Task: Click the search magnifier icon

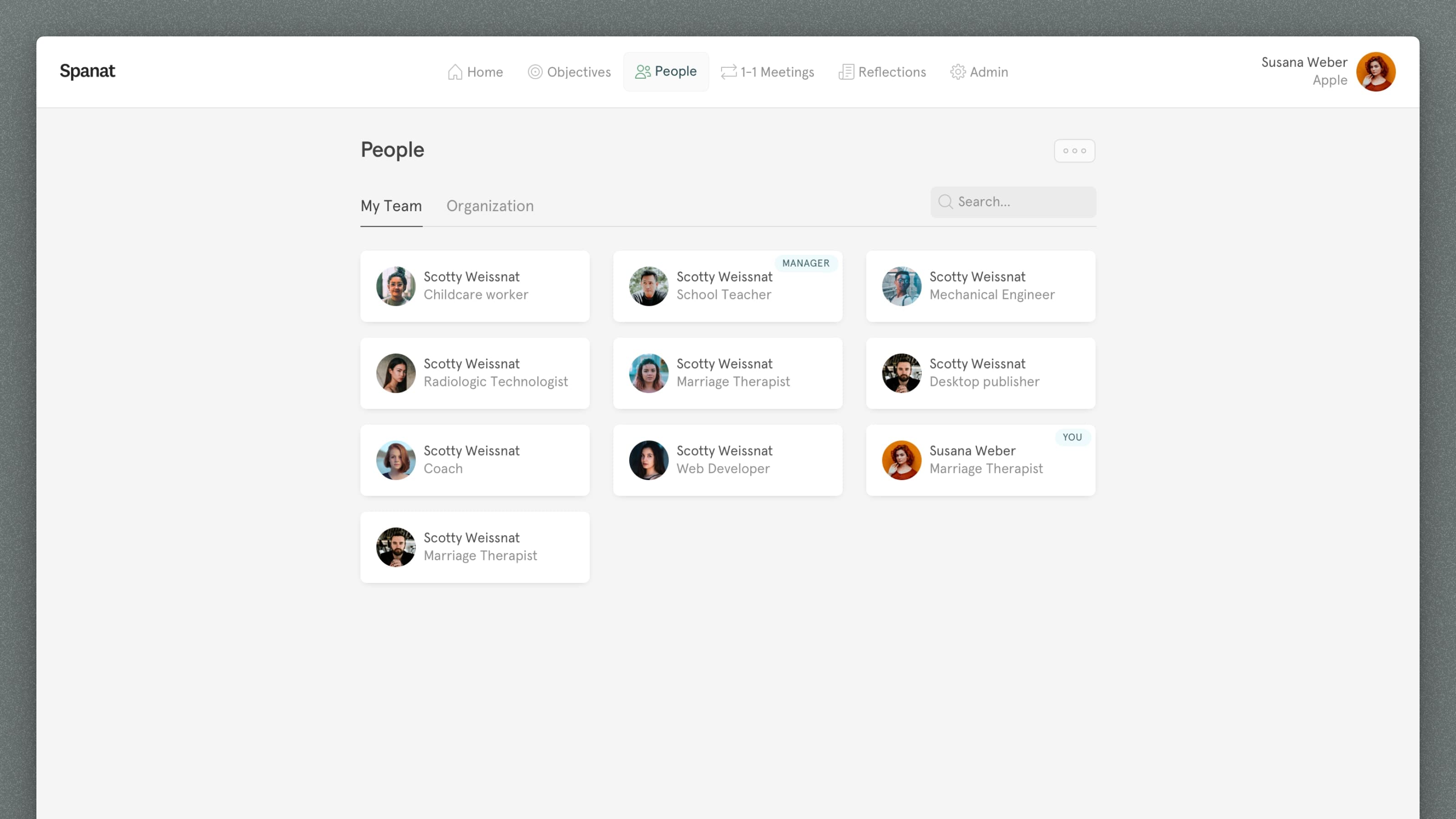Action: [x=945, y=202]
